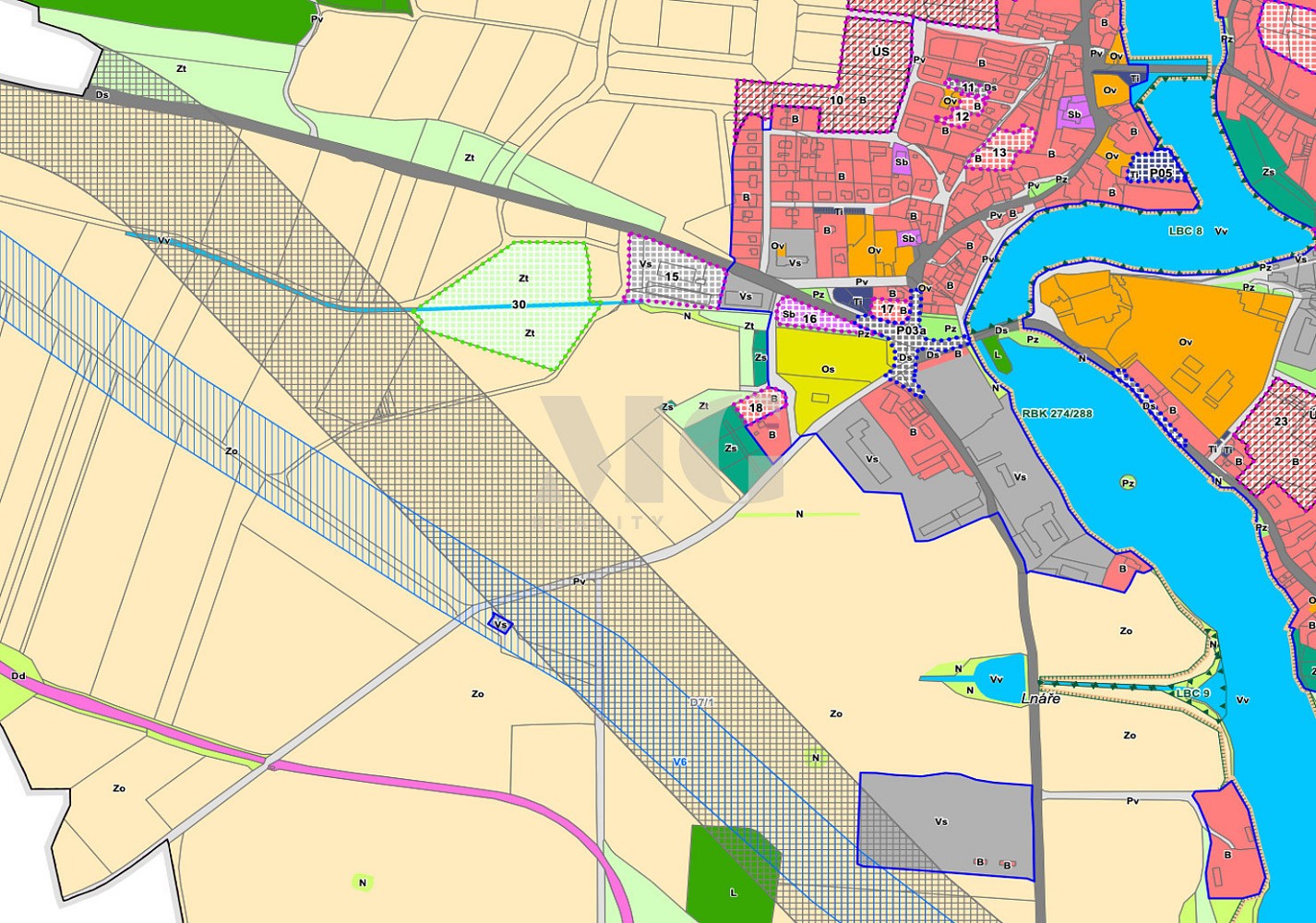Select the hatched parcel number 15
The image size is (1316, 923).
pyautogui.click(x=672, y=271)
